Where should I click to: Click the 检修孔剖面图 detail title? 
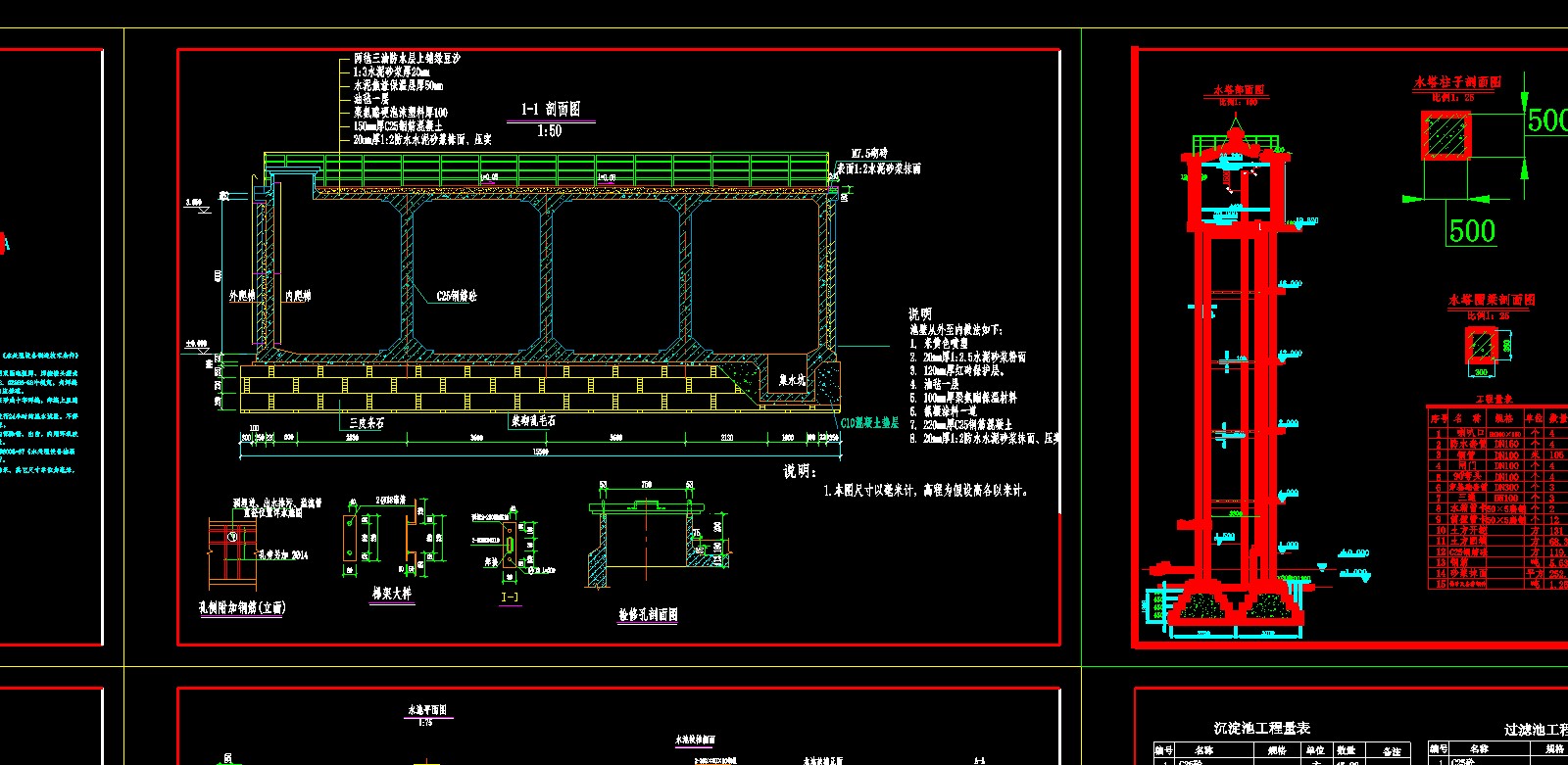(648, 615)
